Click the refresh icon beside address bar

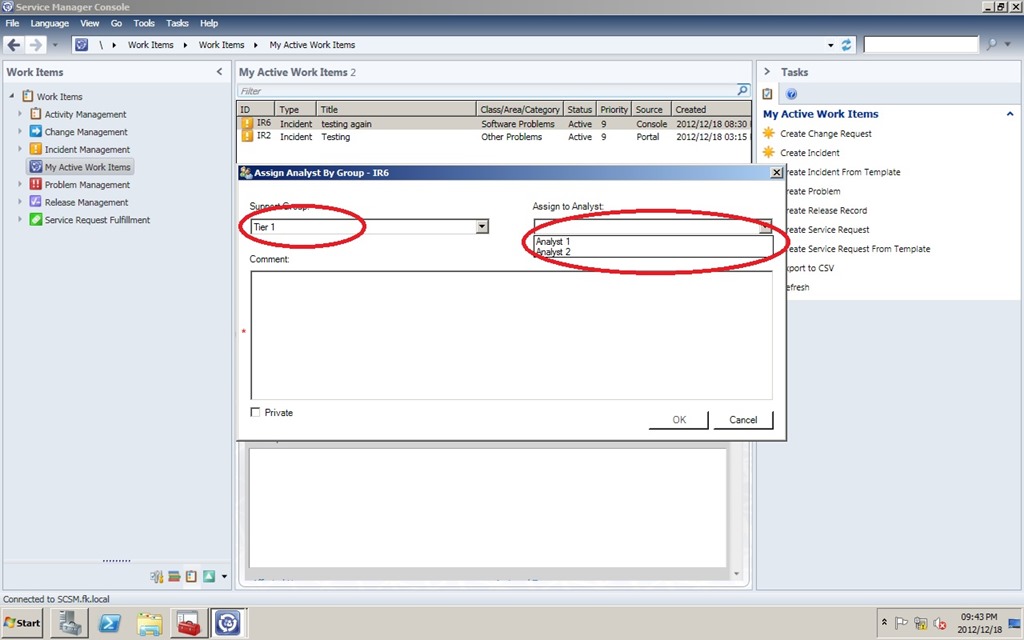coord(847,45)
